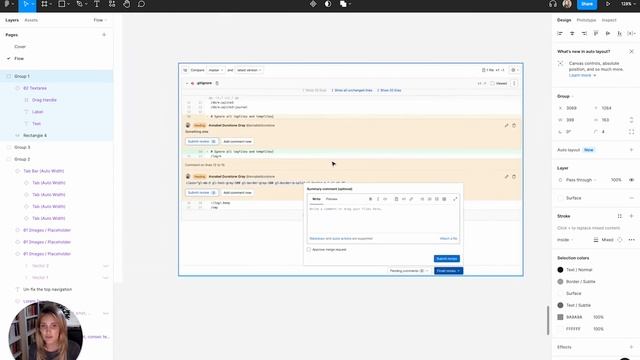Image resolution: width=640 pixels, height=360 pixels.
Task: Open the shape tools dropdown arrow
Action: point(68,4)
